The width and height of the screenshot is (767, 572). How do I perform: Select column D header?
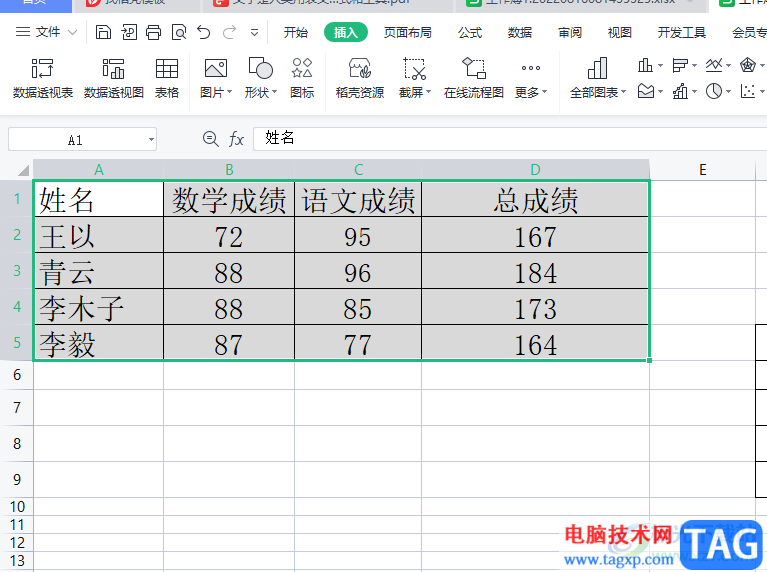tap(535, 170)
